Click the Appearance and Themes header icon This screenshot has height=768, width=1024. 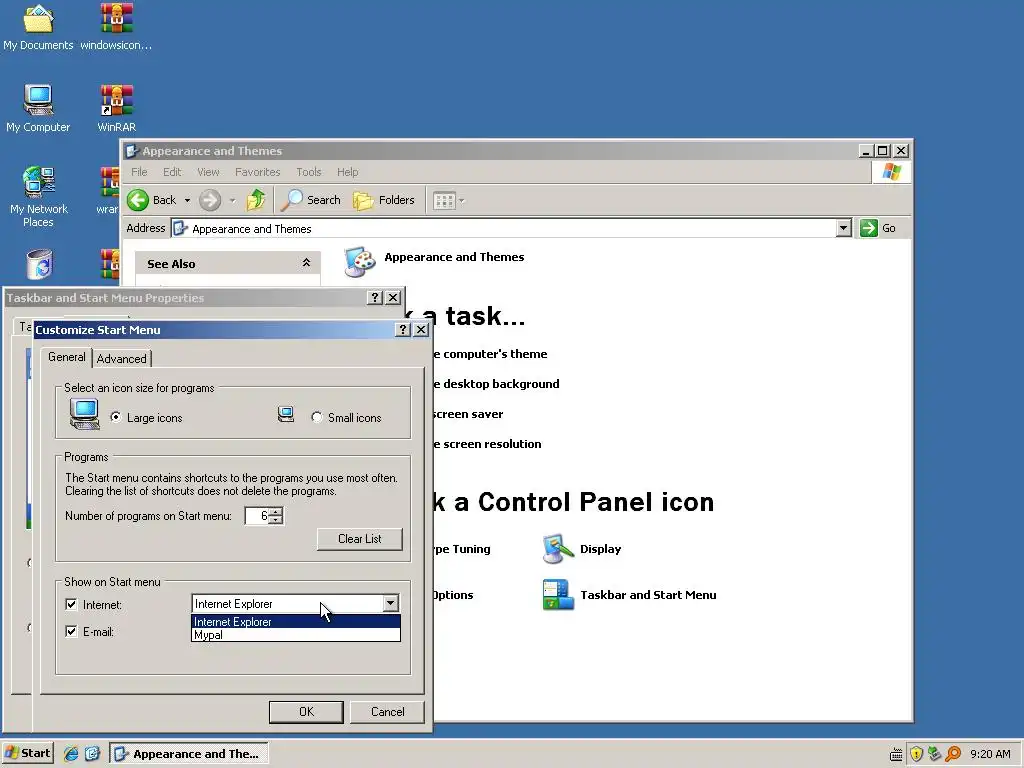359,261
